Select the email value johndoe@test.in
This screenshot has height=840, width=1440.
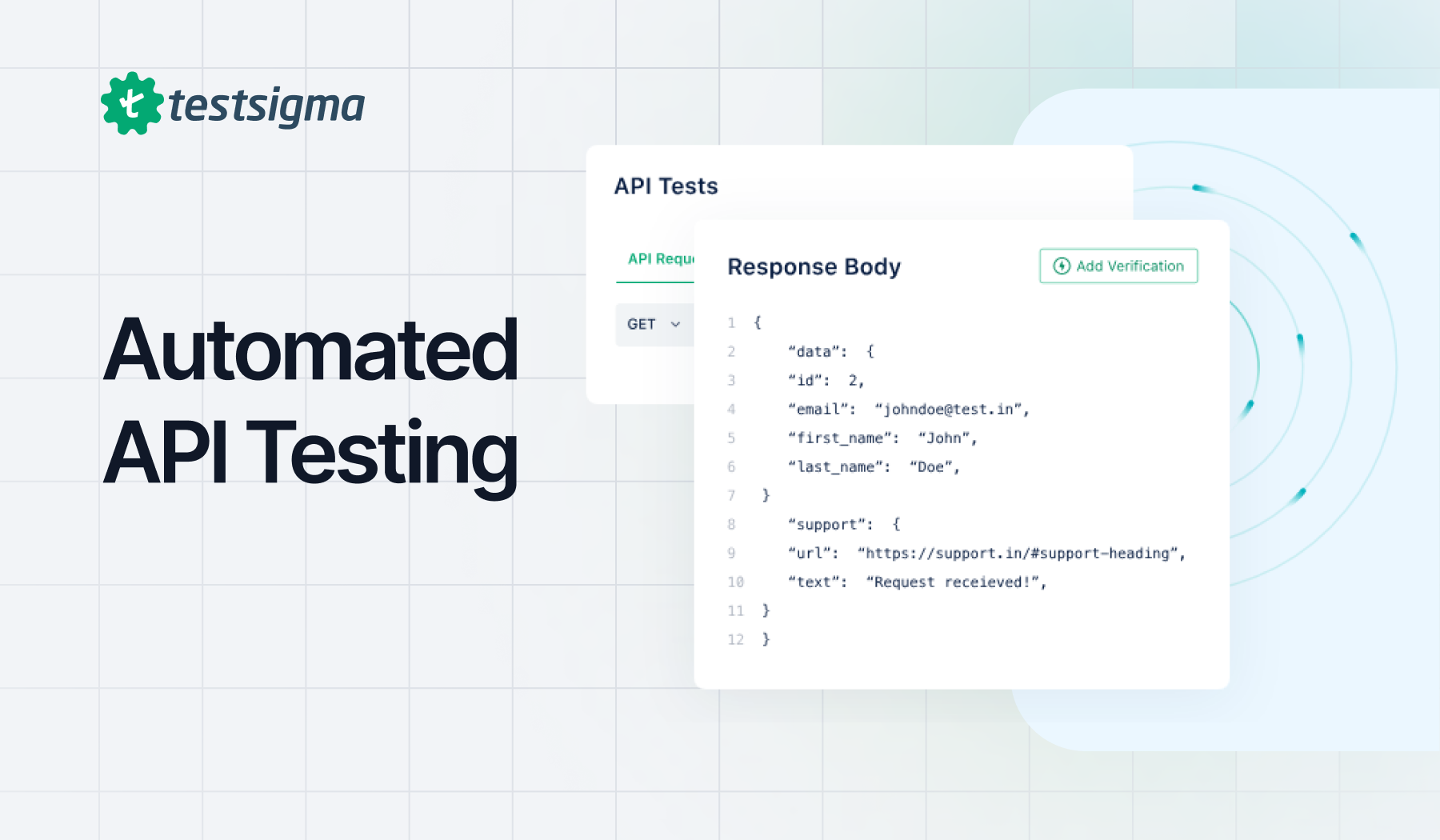click(952, 409)
